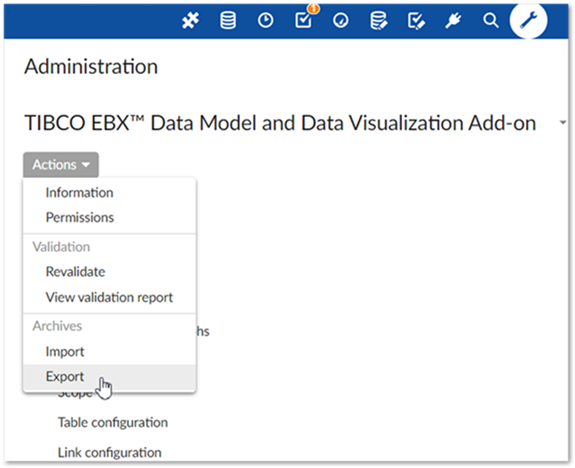Open the database edit pencil icon

coord(379,21)
